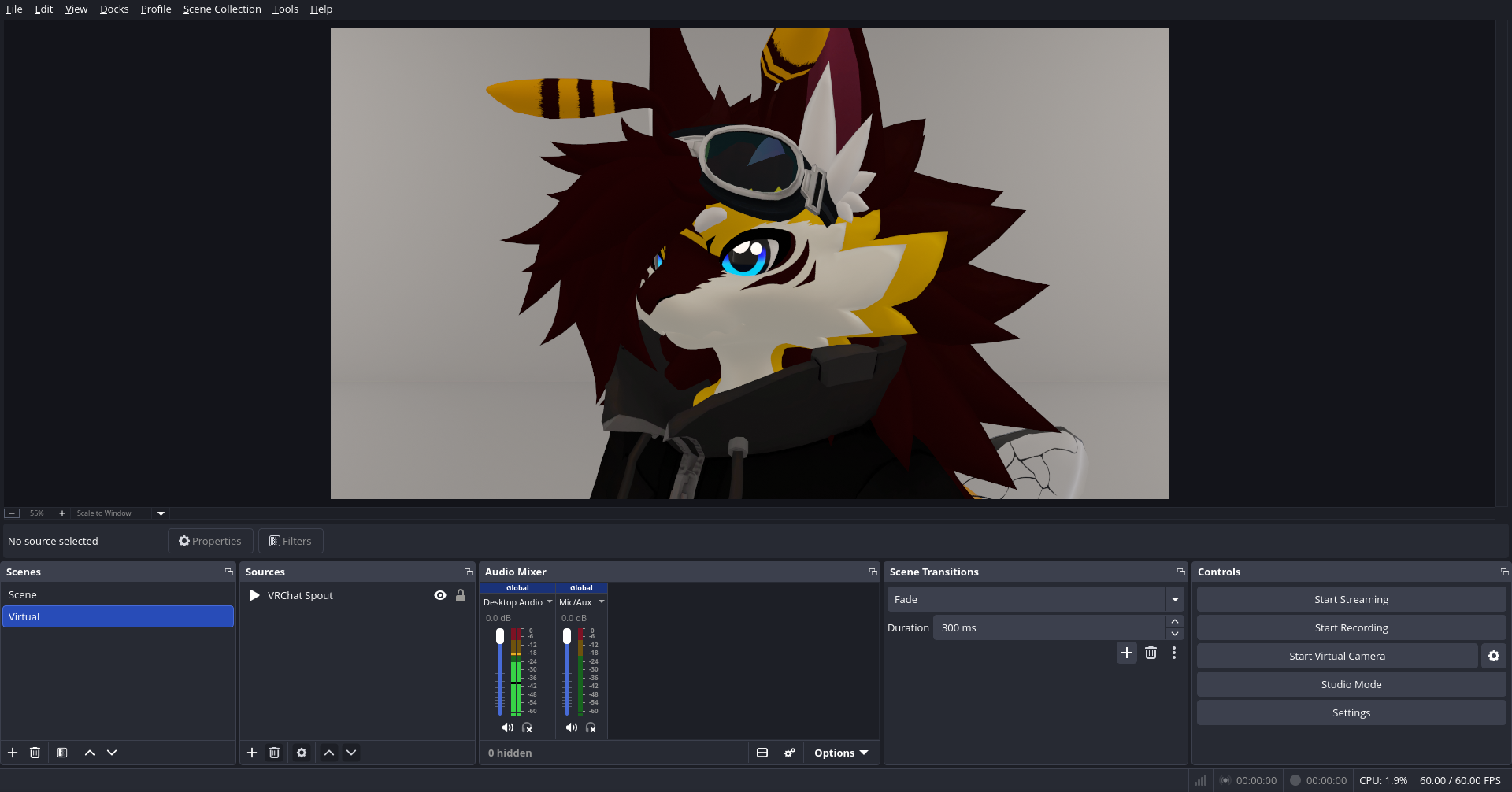Mute Desktop Audio speaker icon
This screenshot has height=792, width=1512.
[x=508, y=727]
